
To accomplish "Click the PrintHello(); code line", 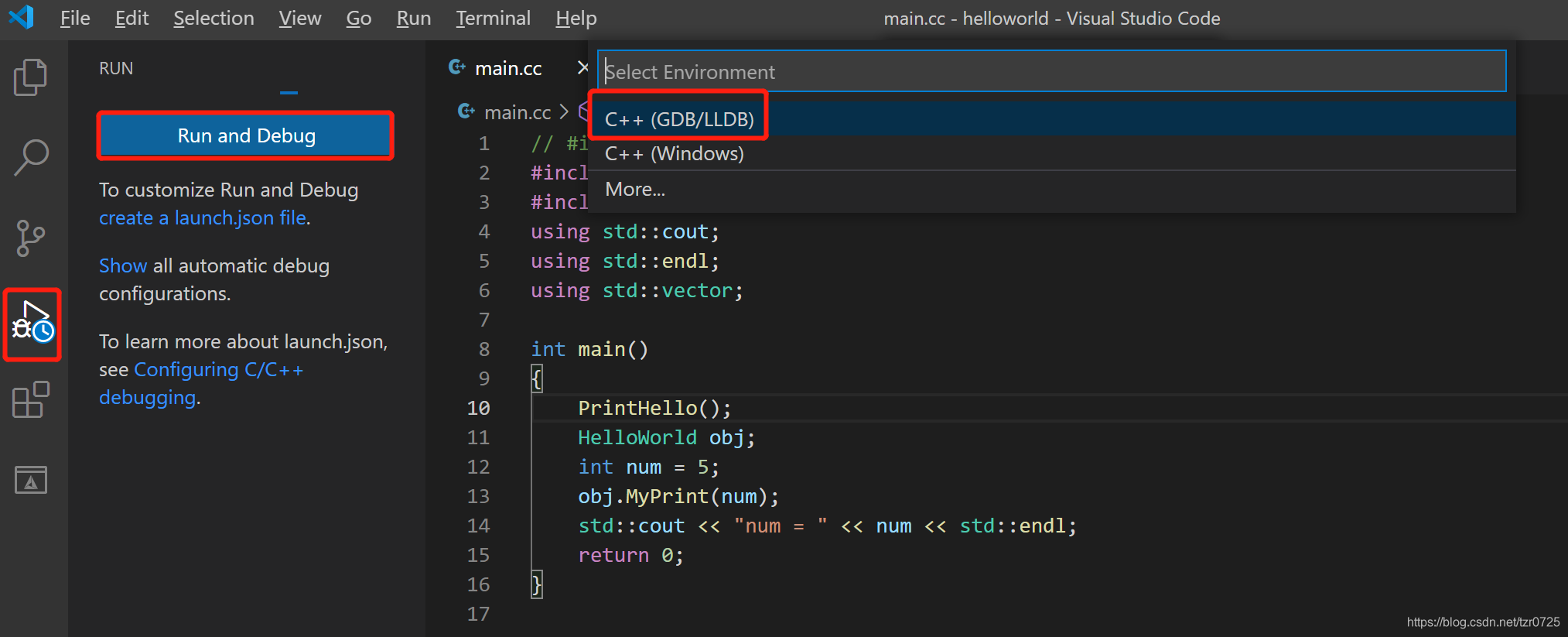I will (654, 408).
